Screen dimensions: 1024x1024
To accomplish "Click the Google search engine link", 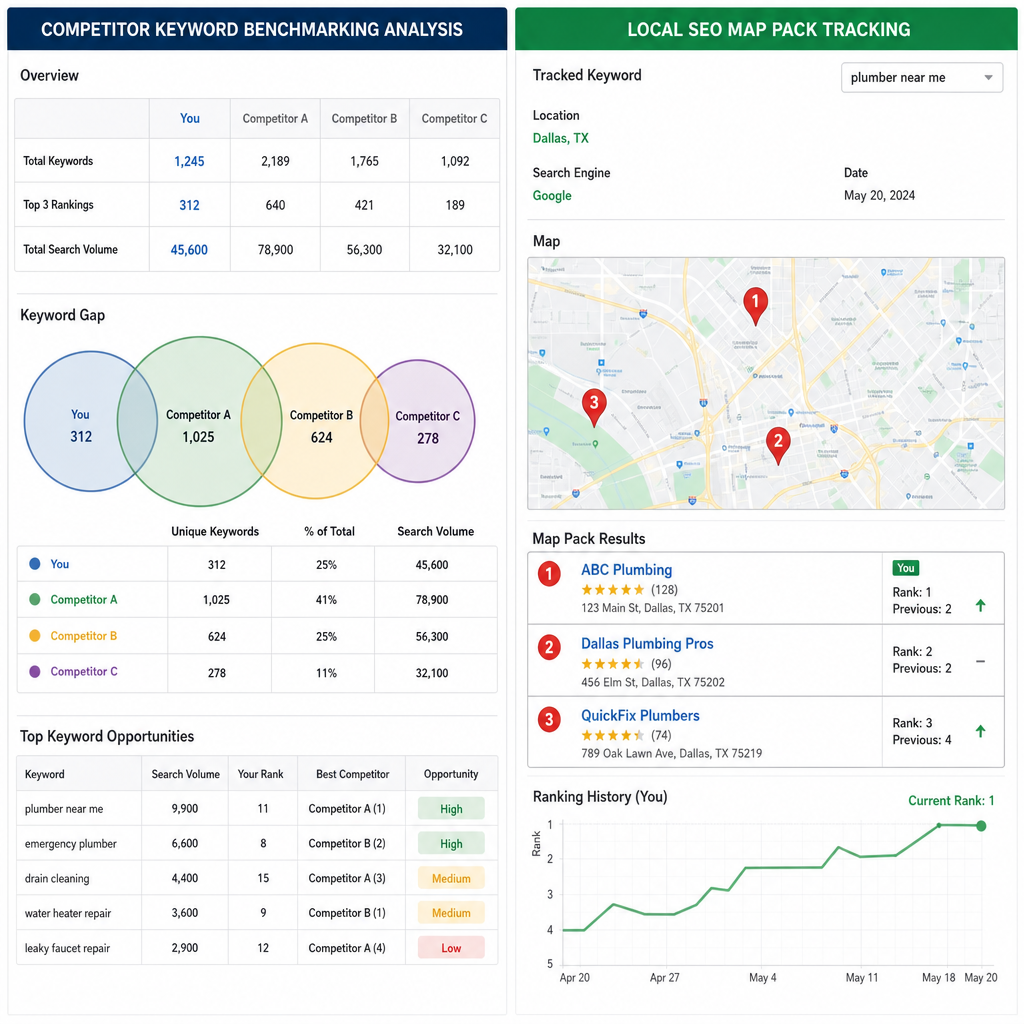I will pyautogui.click(x=552, y=195).
